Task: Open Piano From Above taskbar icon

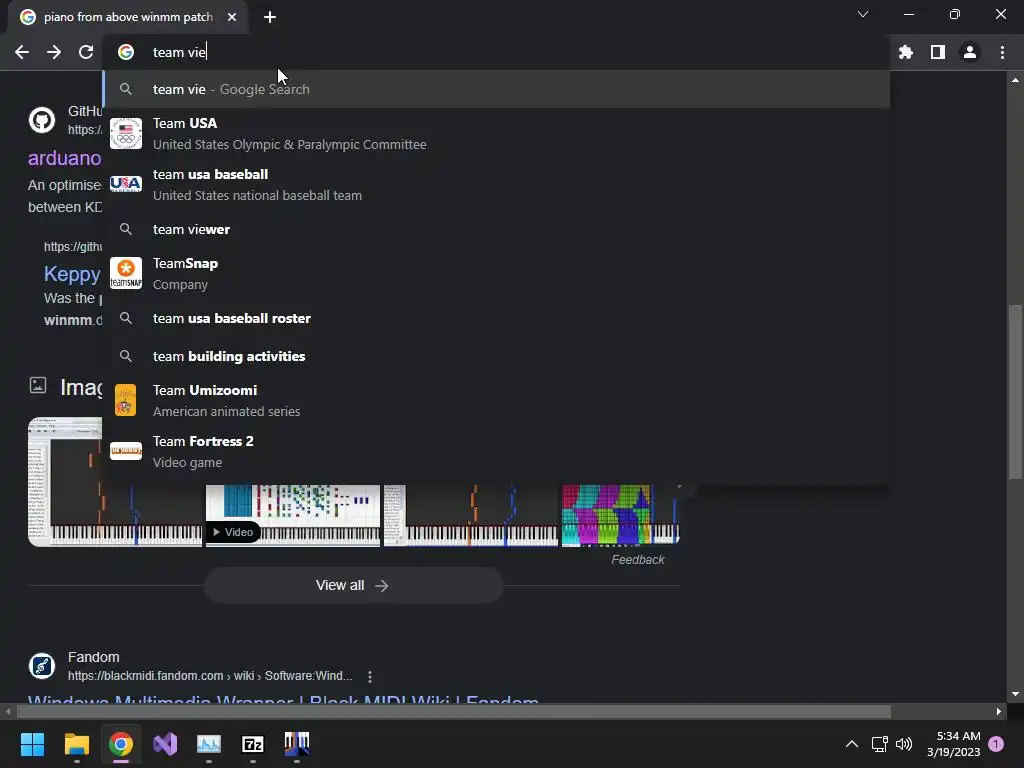Action: tap(297, 744)
